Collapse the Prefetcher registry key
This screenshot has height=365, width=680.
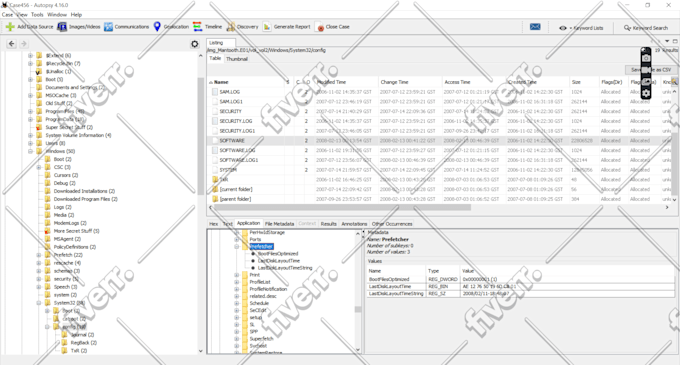click(237, 246)
